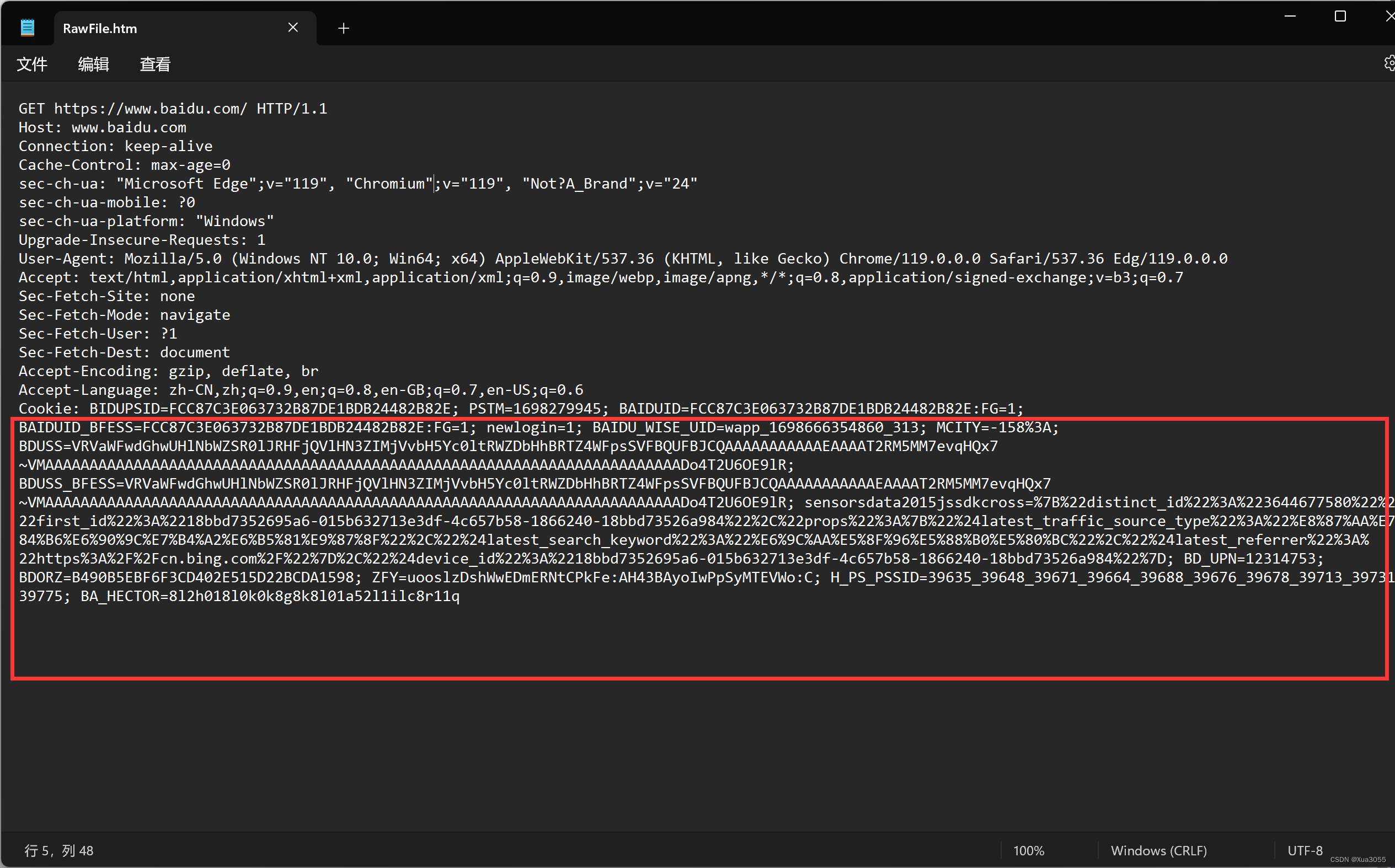Click the Accept: text/html line
The width and height of the screenshot is (1395, 868).
pos(601,277)
